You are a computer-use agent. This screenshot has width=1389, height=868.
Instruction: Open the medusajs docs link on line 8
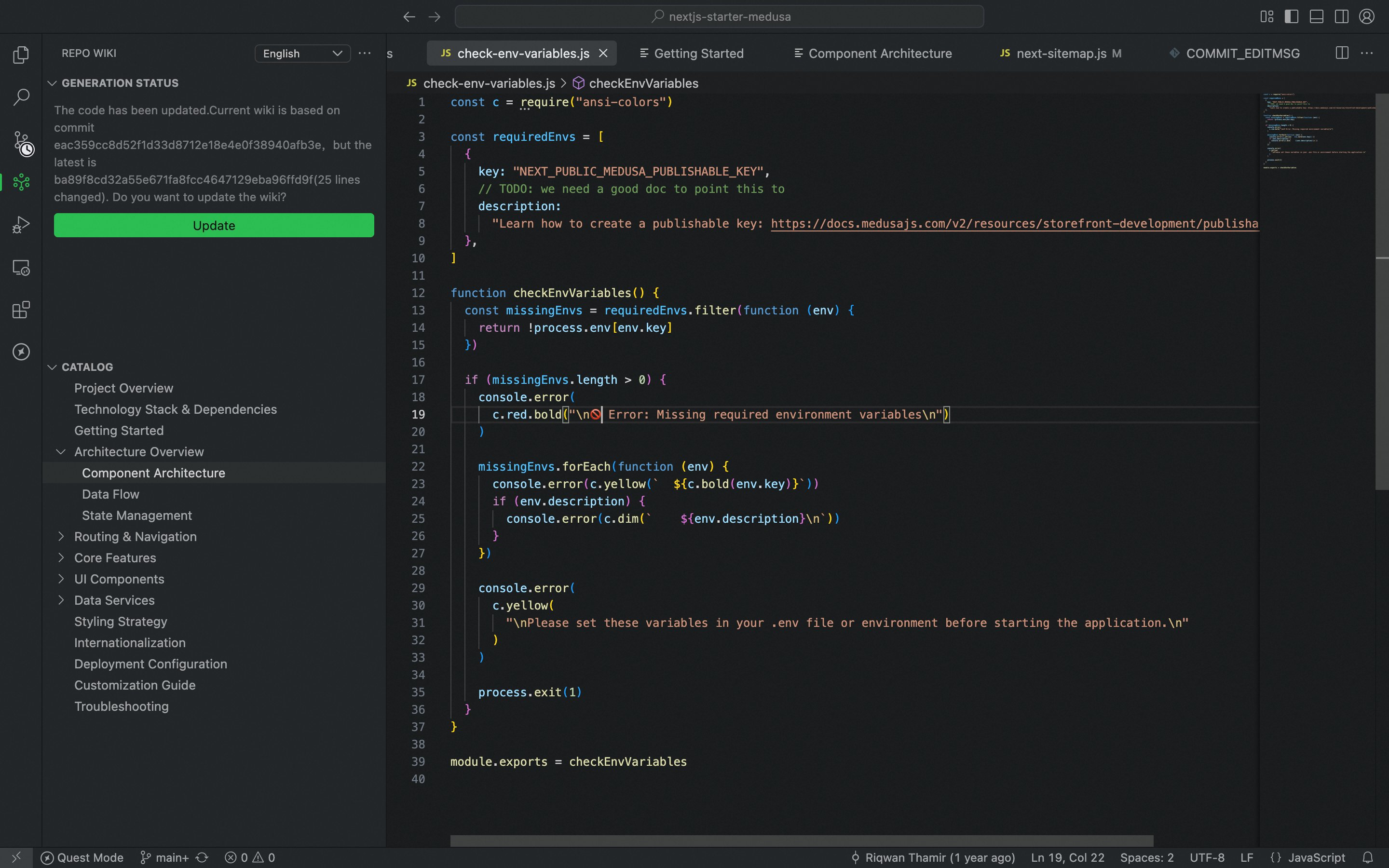[x=1014, y=223]
